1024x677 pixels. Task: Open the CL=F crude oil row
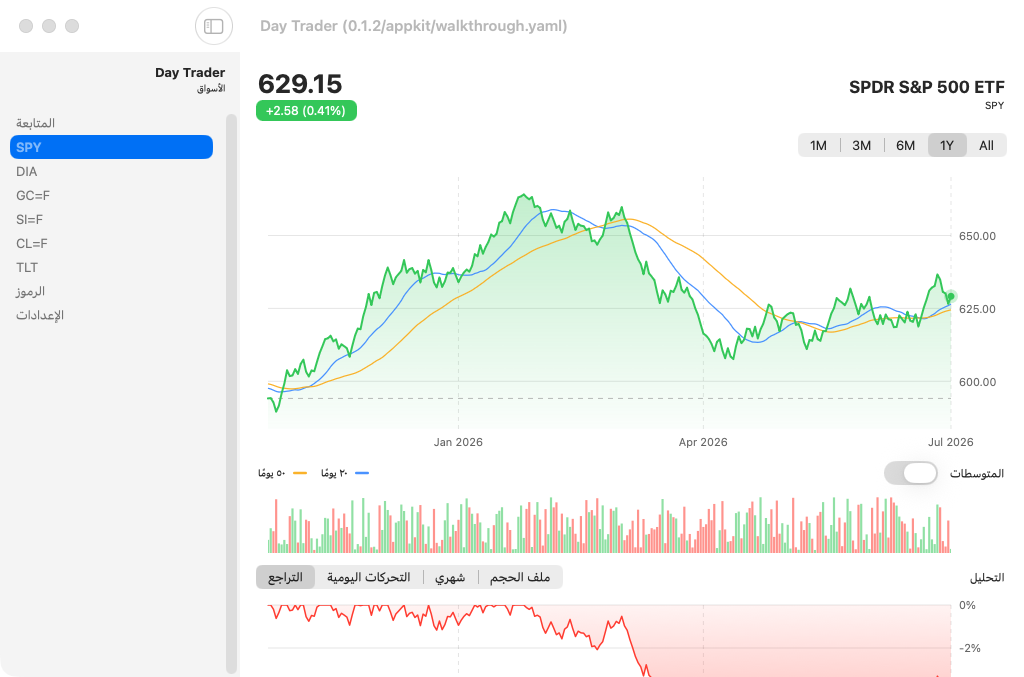[x=111, y=244]
